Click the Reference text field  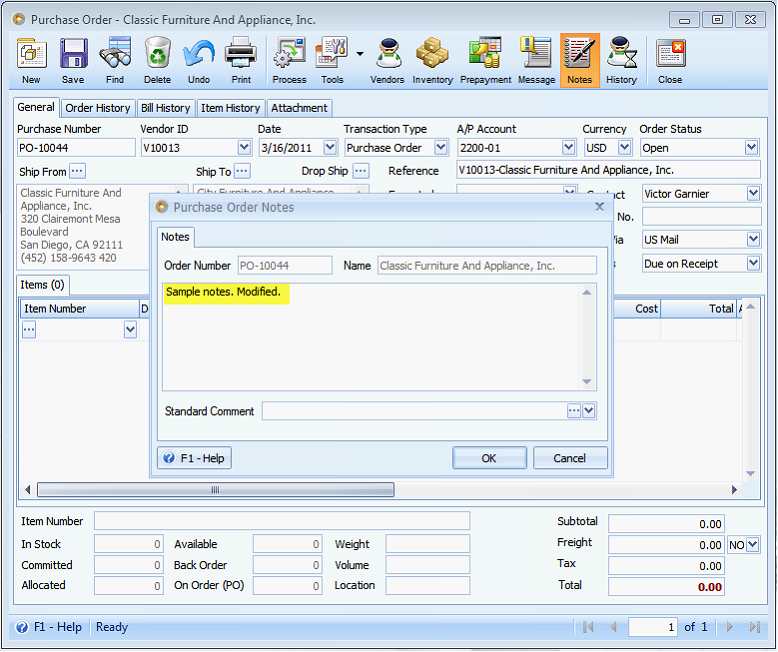[608, 170]
